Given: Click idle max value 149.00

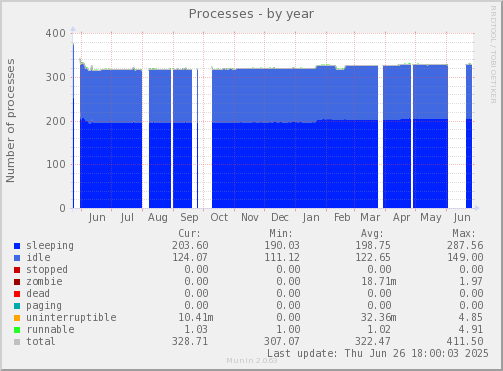Looking at the screenshot, I should [x=465, y=257].
